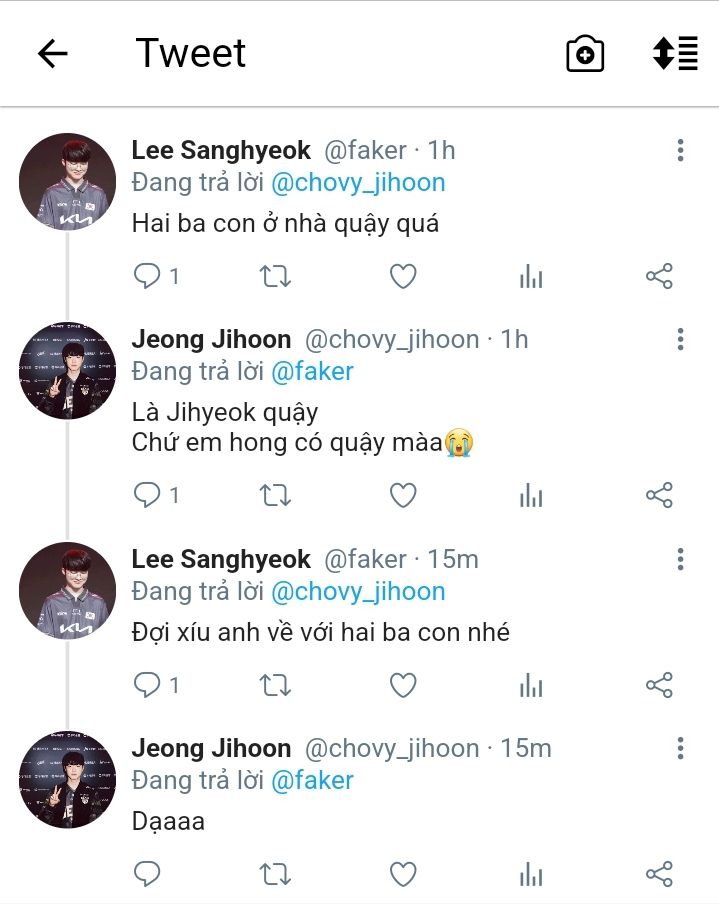Share the 'Hai ba con ở nhà quậy quá' tweet
Screen dimensions: 719x904
click(659, 276)
